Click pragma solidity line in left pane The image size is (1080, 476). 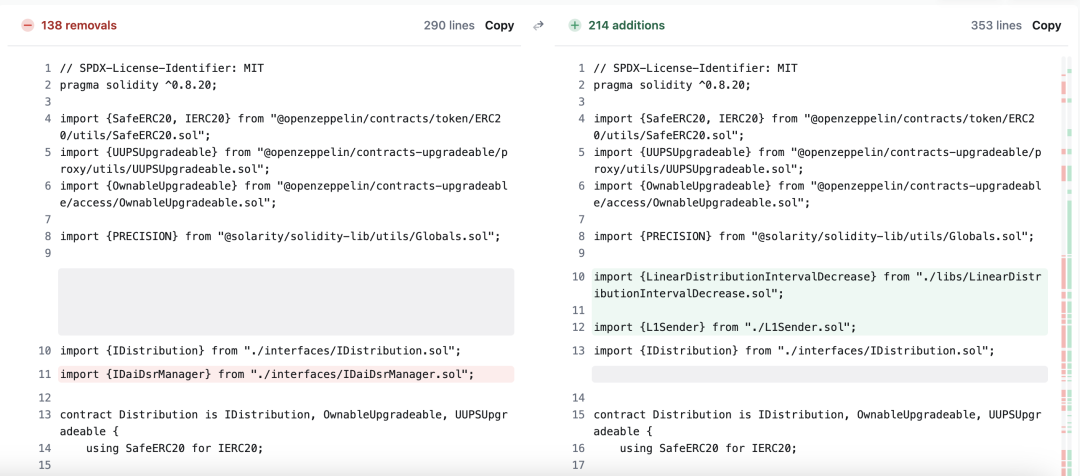click(138, 85)
